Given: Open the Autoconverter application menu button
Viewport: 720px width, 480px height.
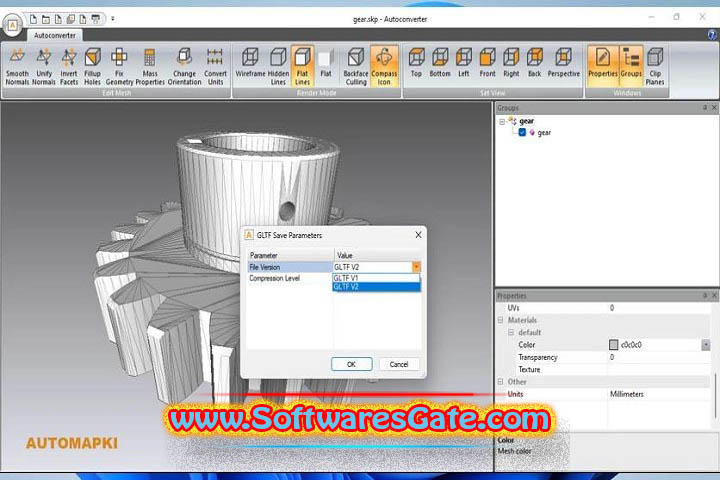Looking at the screenshot, I should point(12,25).
